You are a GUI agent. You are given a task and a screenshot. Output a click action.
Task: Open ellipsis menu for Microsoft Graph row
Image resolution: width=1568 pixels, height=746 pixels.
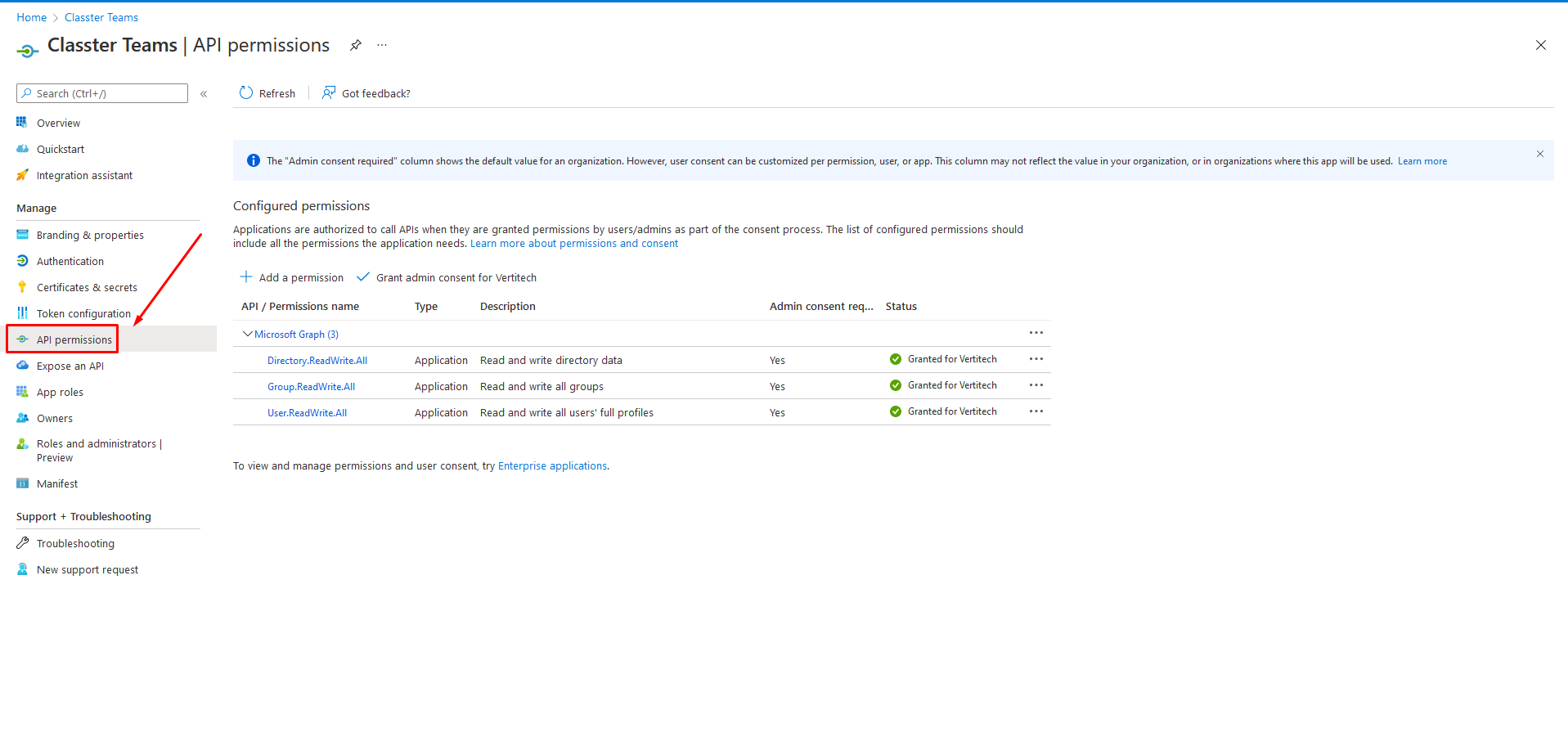point(1036,333)
